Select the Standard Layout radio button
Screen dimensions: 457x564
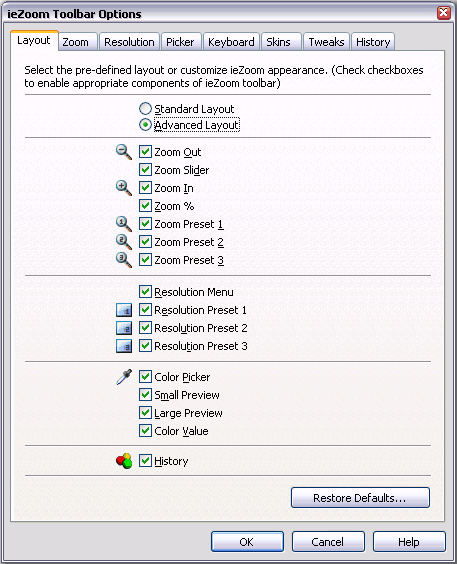[x=145, y=109]
